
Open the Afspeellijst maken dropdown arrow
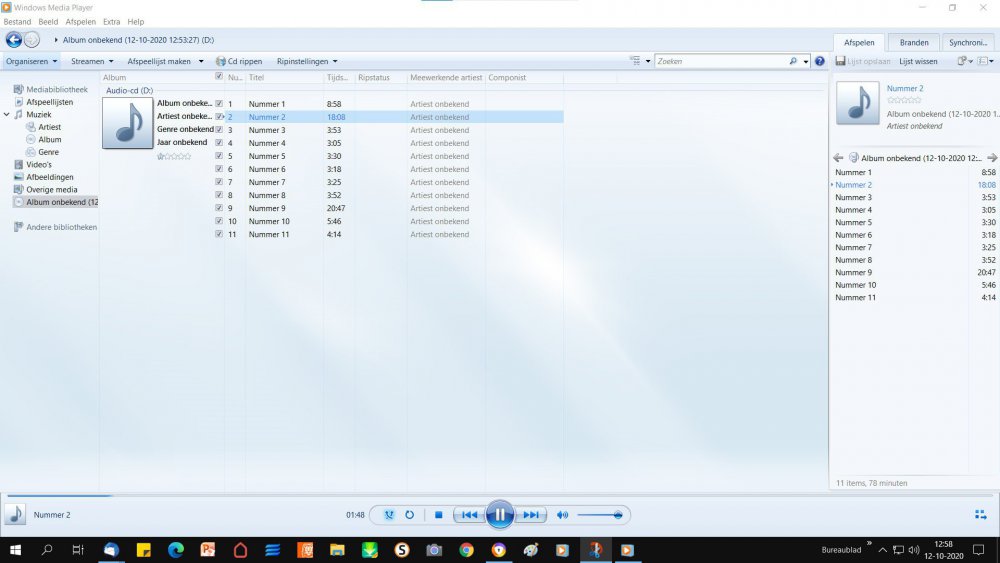[x=201, y=61]
